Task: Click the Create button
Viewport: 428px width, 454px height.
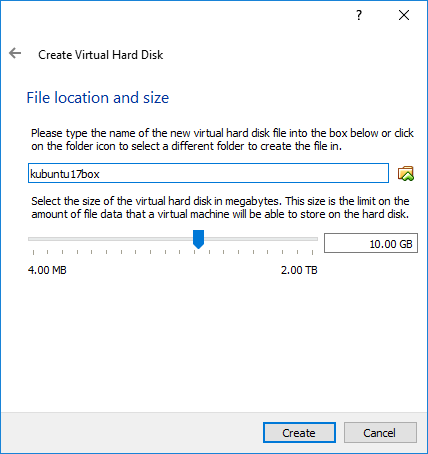Action: (x=299, y=433)
